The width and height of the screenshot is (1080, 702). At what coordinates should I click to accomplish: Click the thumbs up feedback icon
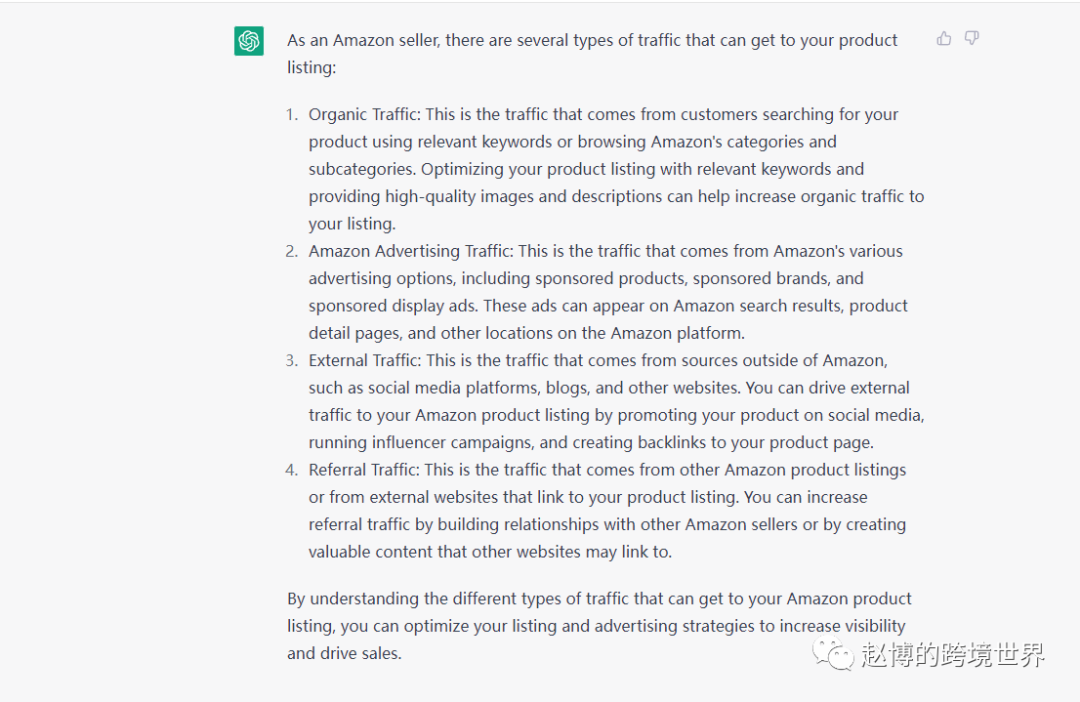coord(944,38)
